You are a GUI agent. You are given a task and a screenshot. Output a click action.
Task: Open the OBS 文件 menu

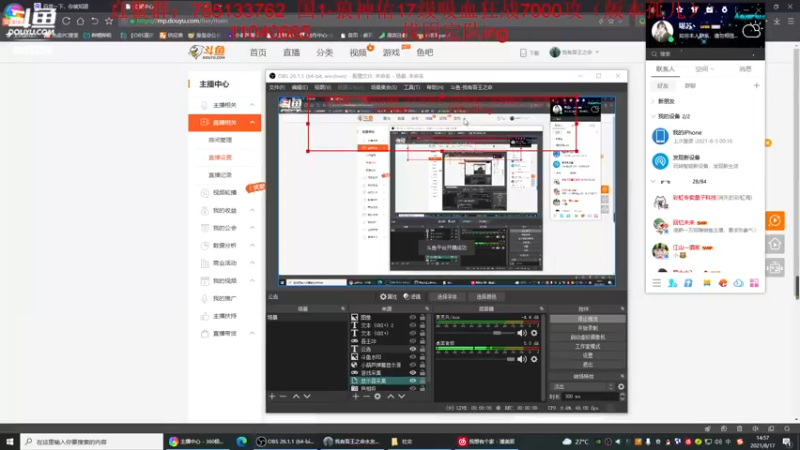tap(277, 87)
